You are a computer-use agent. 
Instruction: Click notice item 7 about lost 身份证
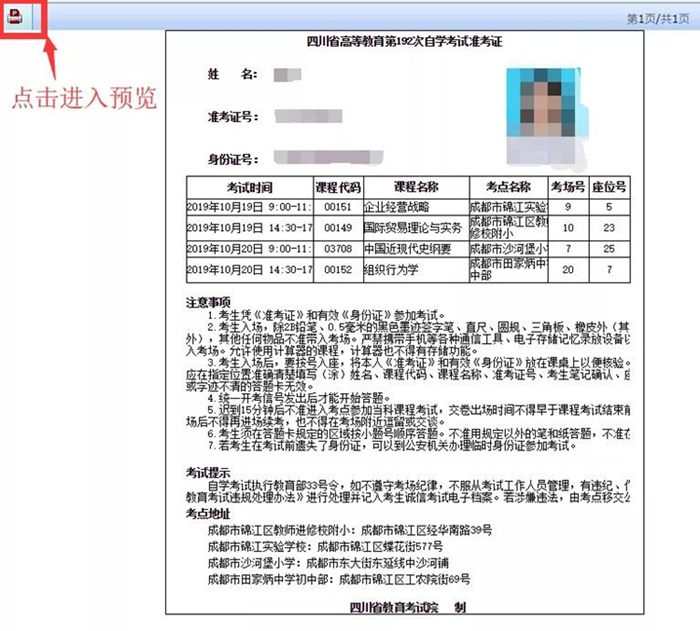pos(393,445)
